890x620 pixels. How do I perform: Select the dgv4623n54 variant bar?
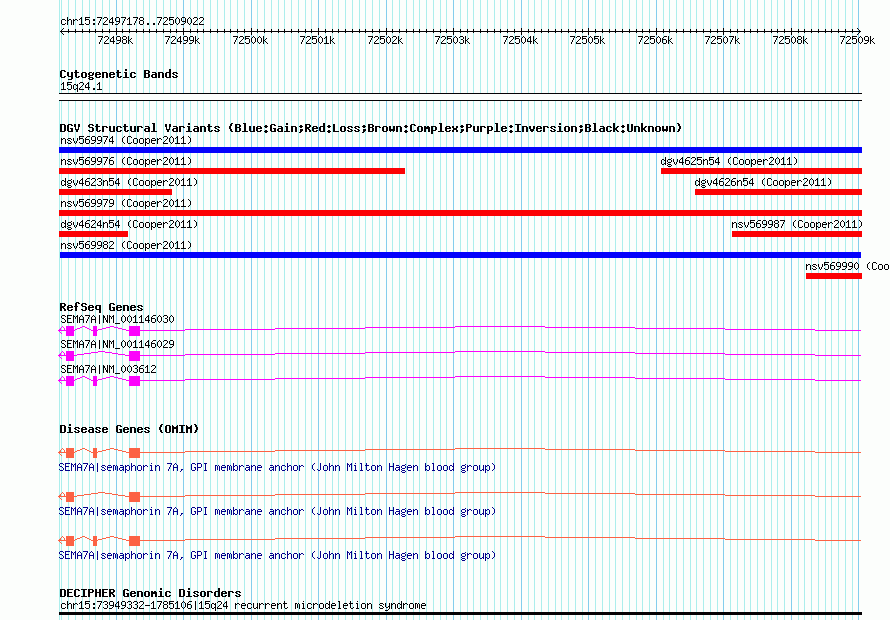(x=115, y=192)
